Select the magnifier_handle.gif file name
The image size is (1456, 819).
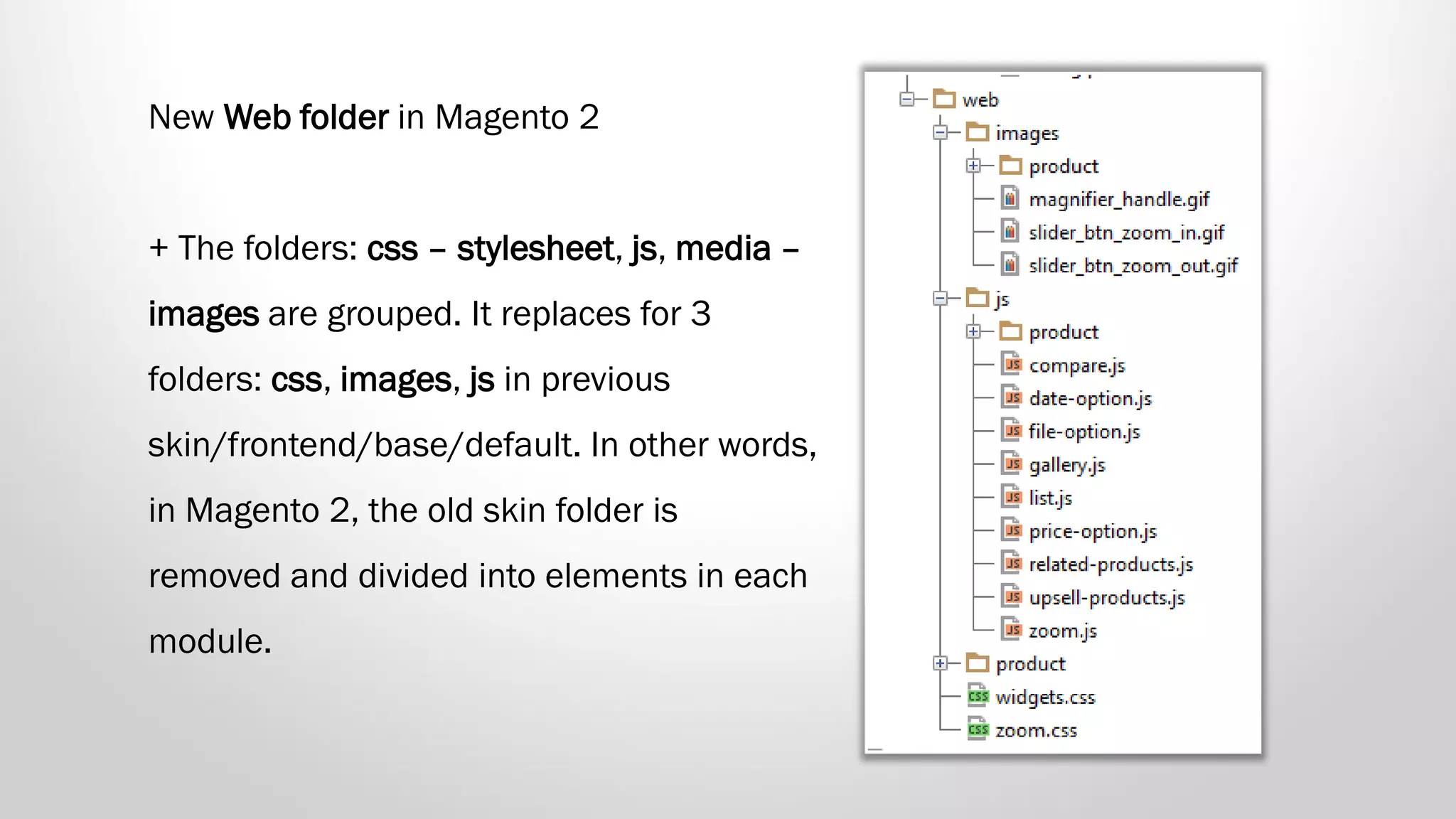coord(1119,200)
